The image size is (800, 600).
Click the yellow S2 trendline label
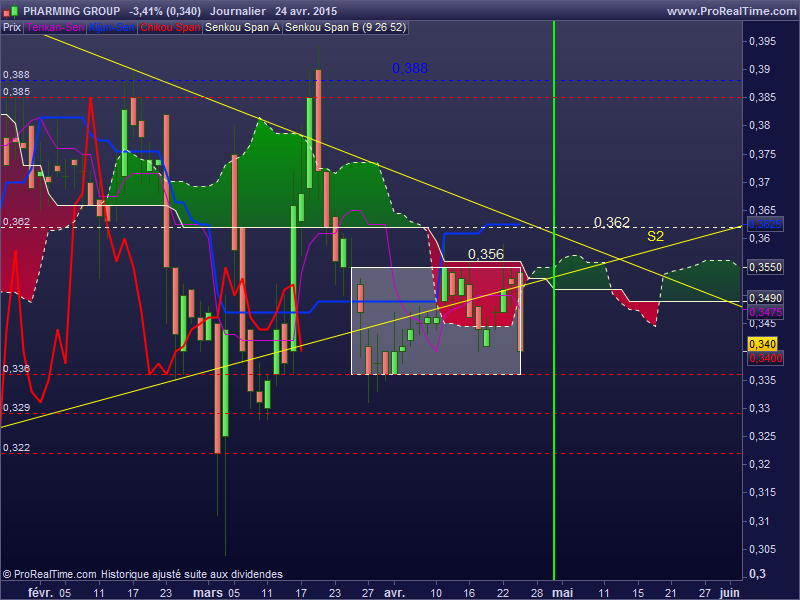(x=655, y=237)
